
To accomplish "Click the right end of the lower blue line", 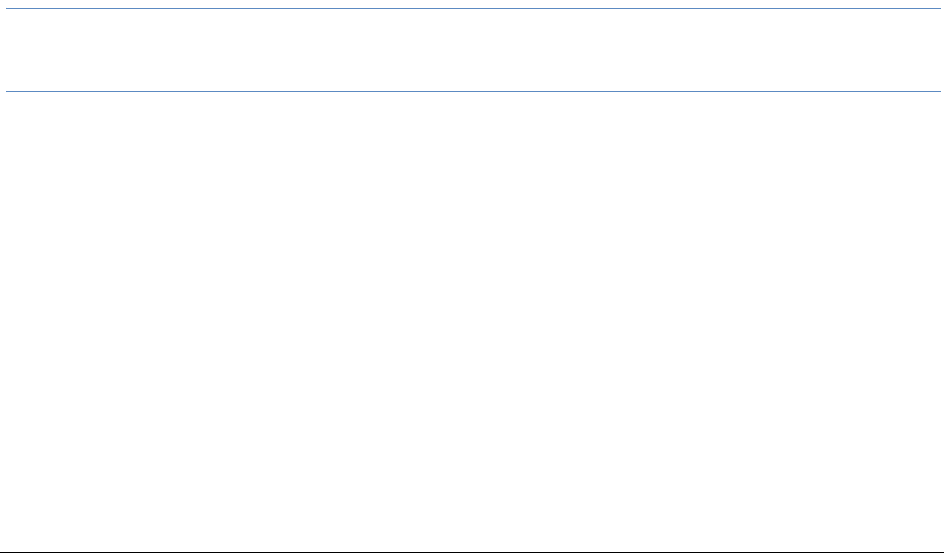I will [938, 91].
